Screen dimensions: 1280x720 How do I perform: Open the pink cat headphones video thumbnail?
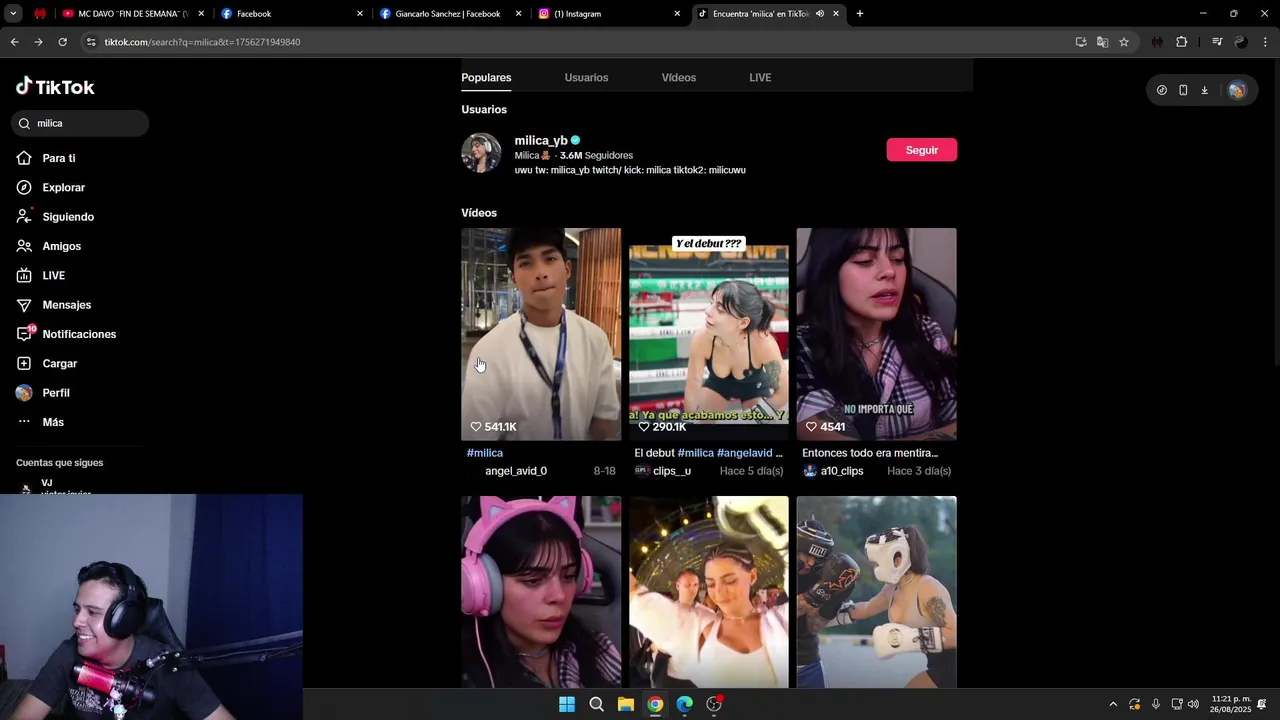point(541,592)
